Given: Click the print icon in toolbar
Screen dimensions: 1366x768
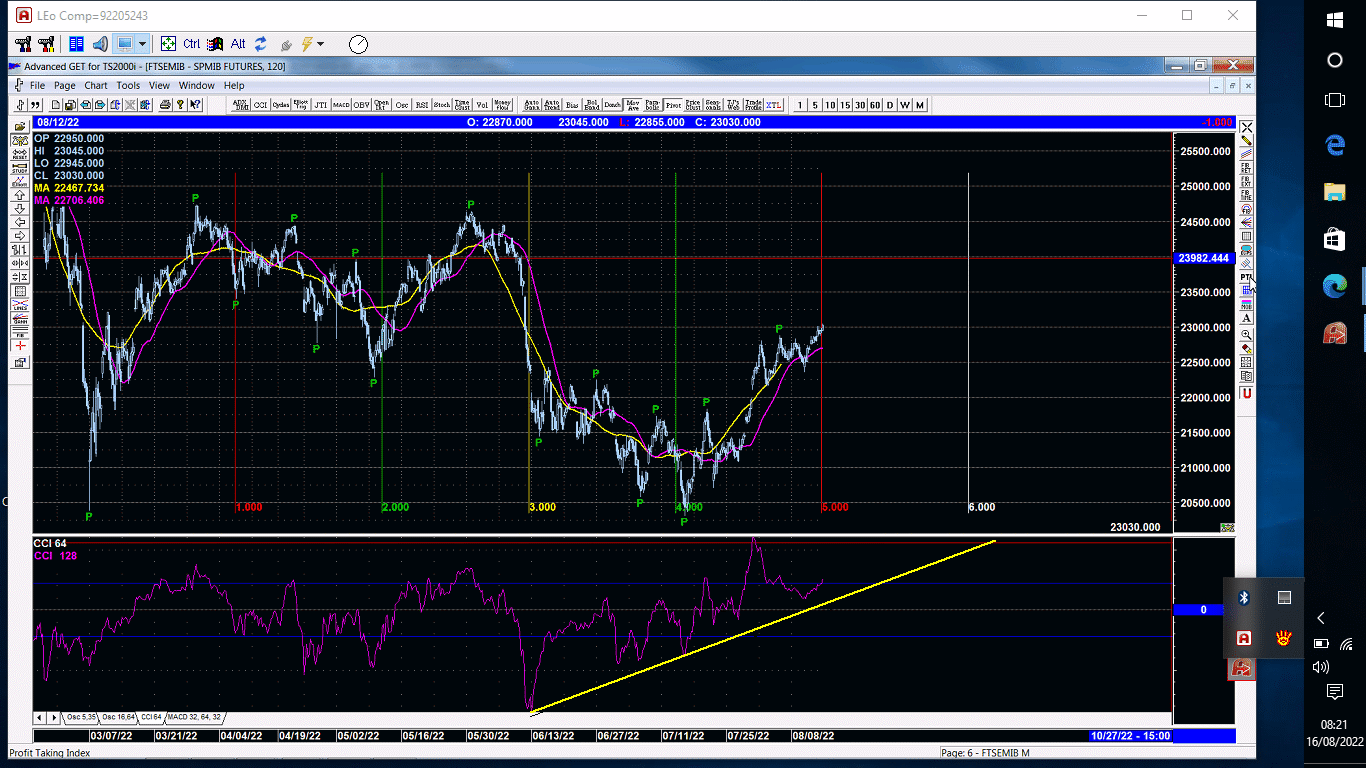Looking at the screenshot, I should [x=165, y=104].
